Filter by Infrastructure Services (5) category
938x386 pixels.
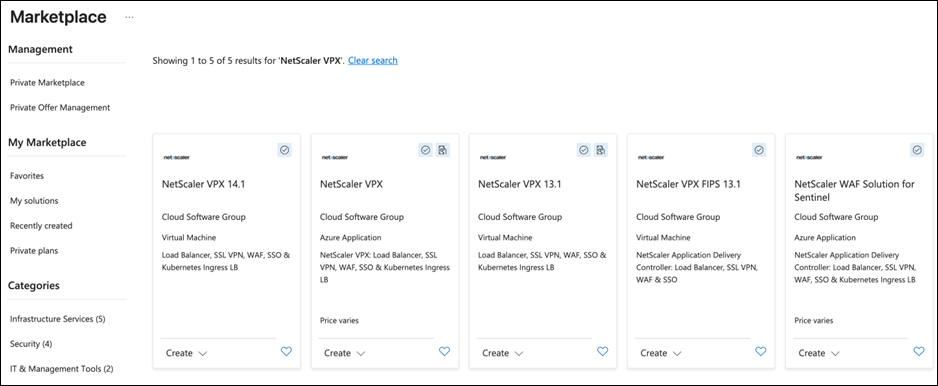[57, 319]
